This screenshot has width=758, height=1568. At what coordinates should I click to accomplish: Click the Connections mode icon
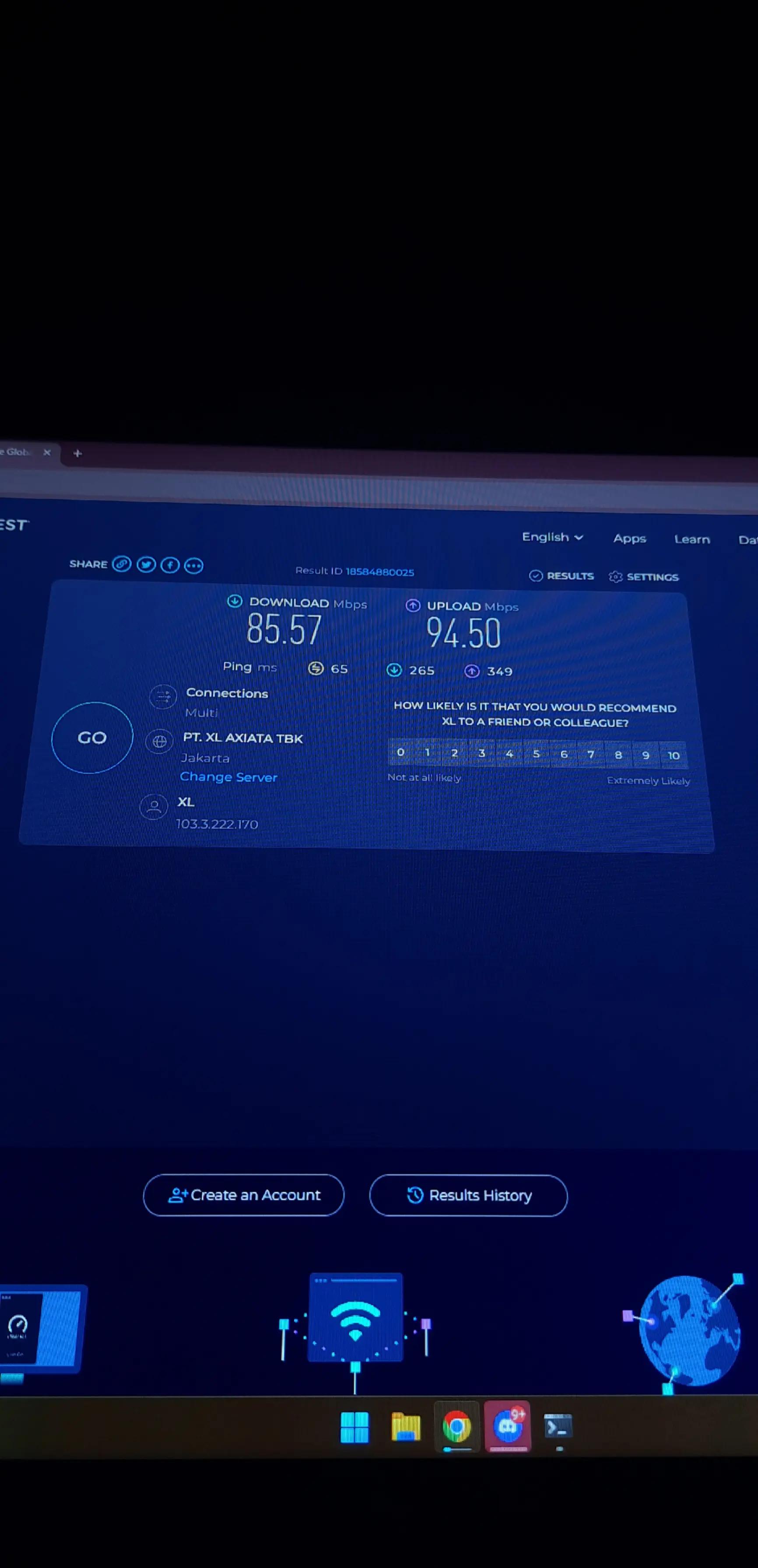pyautogui.click(x=163, y=697)
